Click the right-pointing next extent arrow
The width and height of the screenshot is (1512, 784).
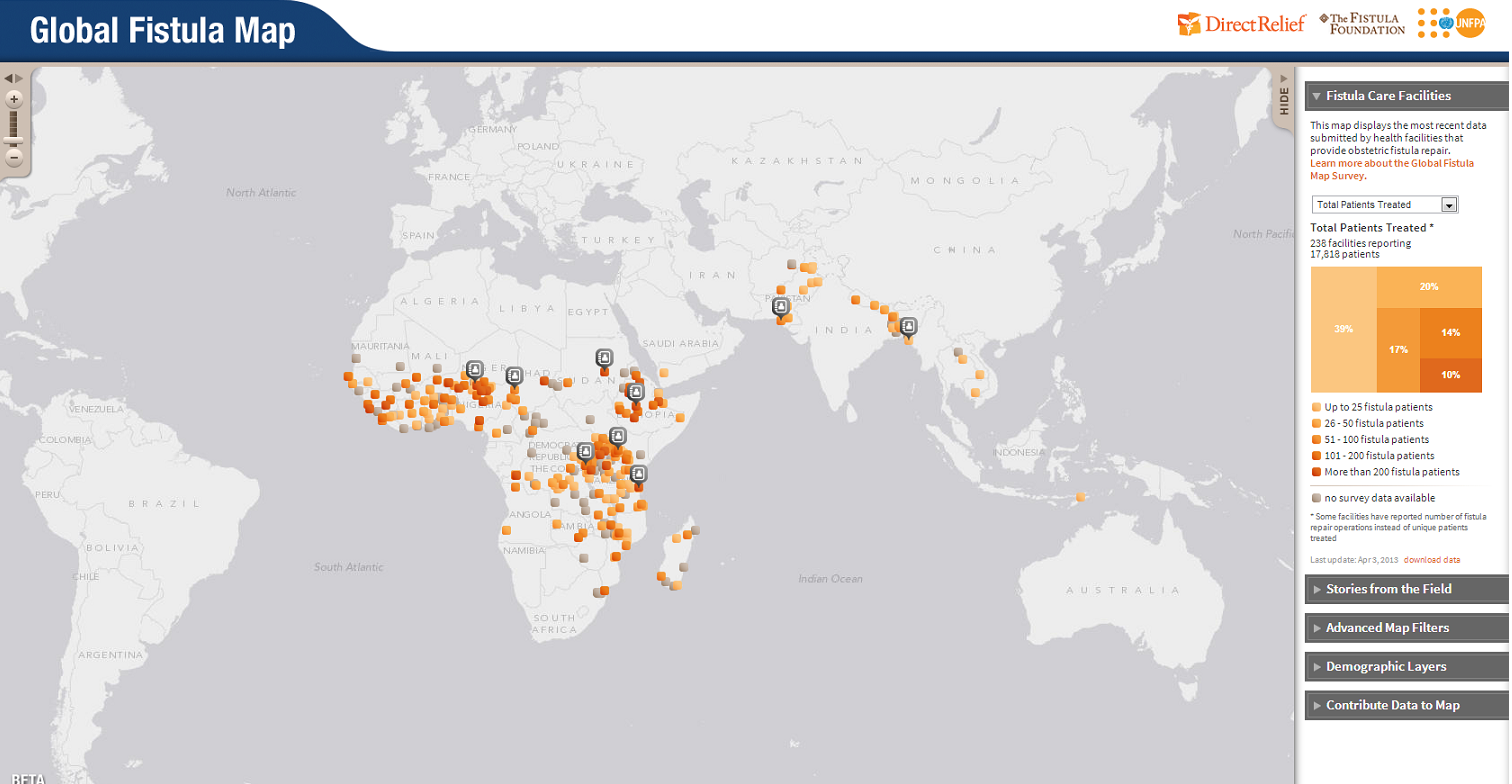click(x=19, y=78)
